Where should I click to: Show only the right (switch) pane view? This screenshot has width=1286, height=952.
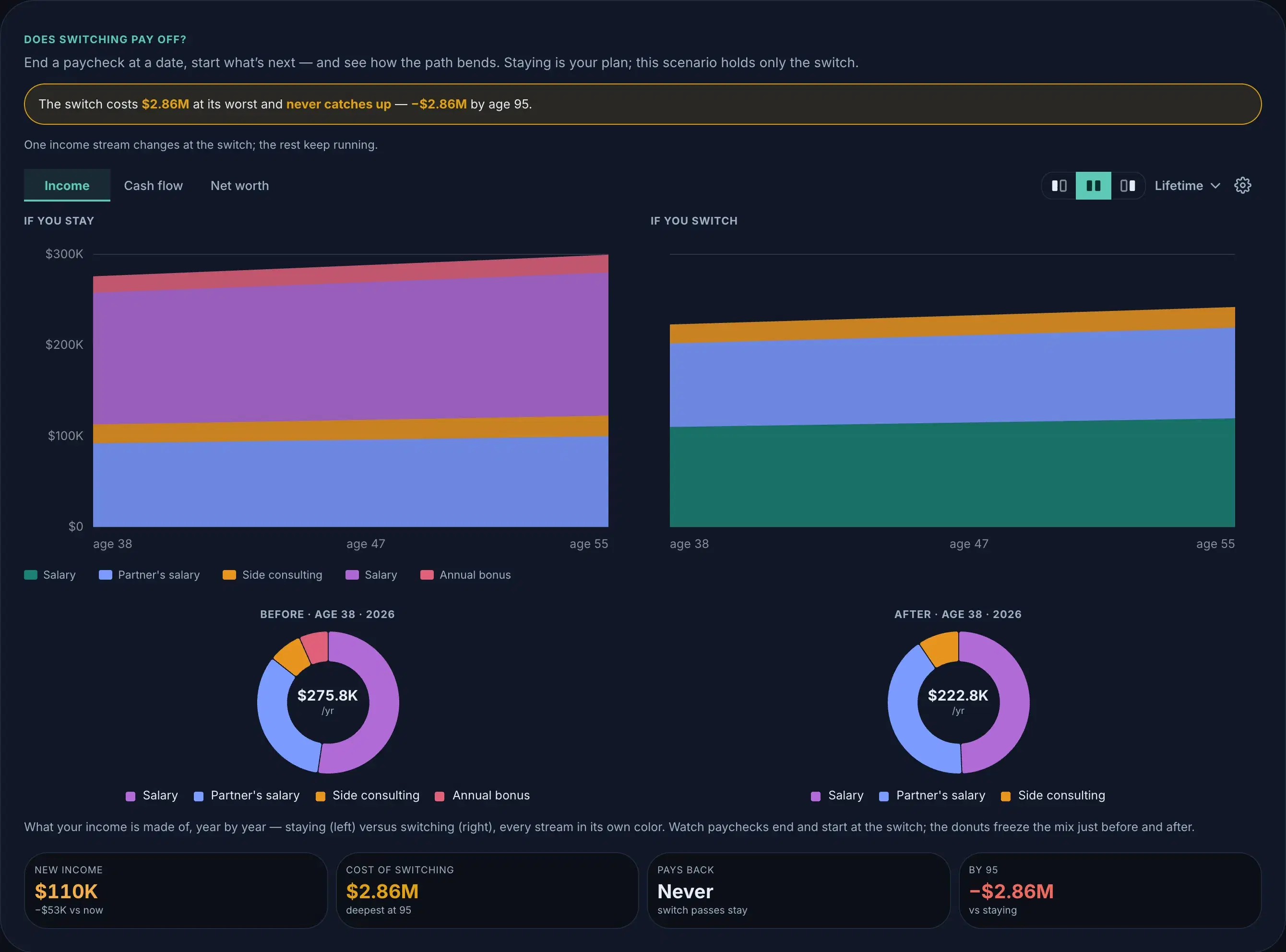(1128, 186)
